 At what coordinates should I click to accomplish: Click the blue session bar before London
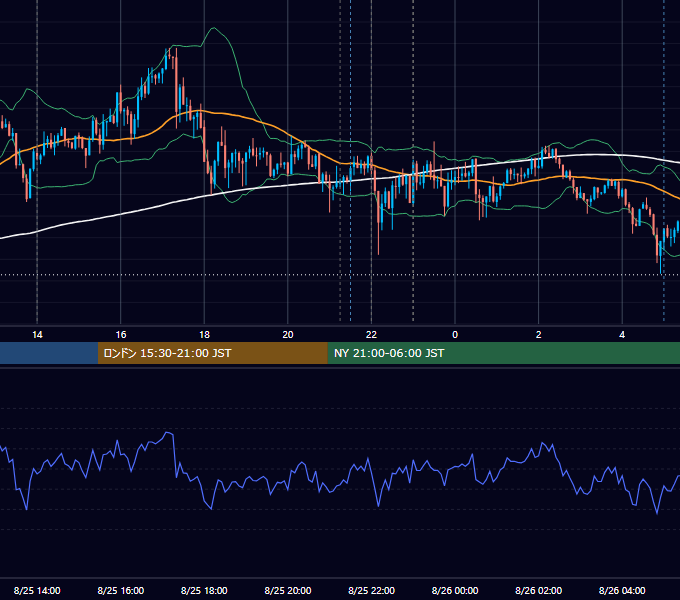(x=49, y=353)
